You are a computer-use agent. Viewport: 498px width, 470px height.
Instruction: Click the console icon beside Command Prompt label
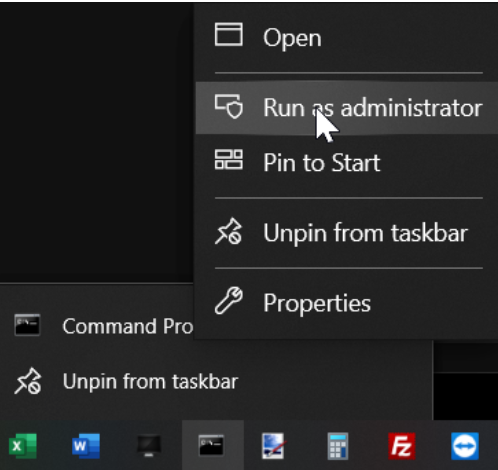(x=27, y=324)
